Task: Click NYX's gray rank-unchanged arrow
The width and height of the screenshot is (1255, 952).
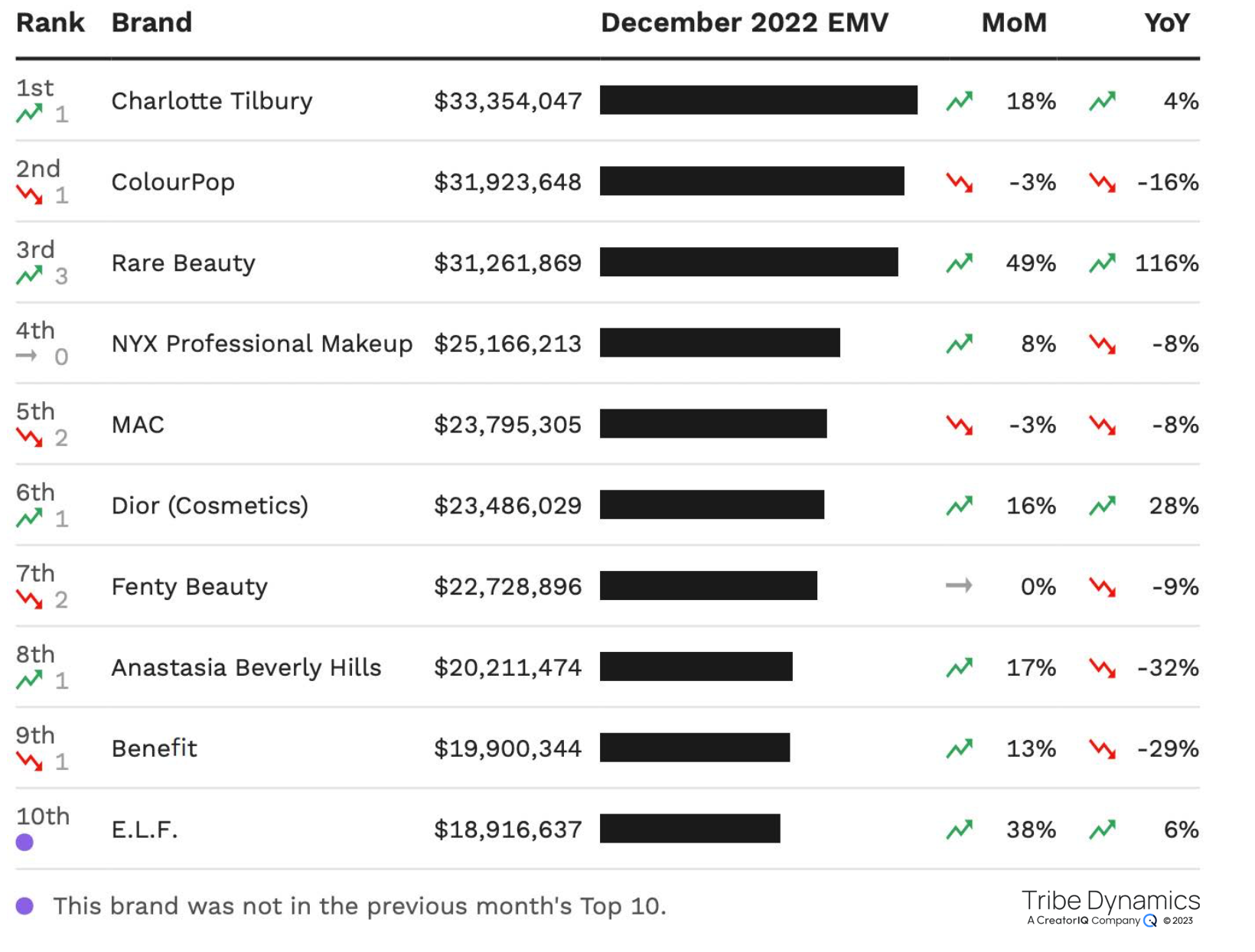Action: pos(27,356)
